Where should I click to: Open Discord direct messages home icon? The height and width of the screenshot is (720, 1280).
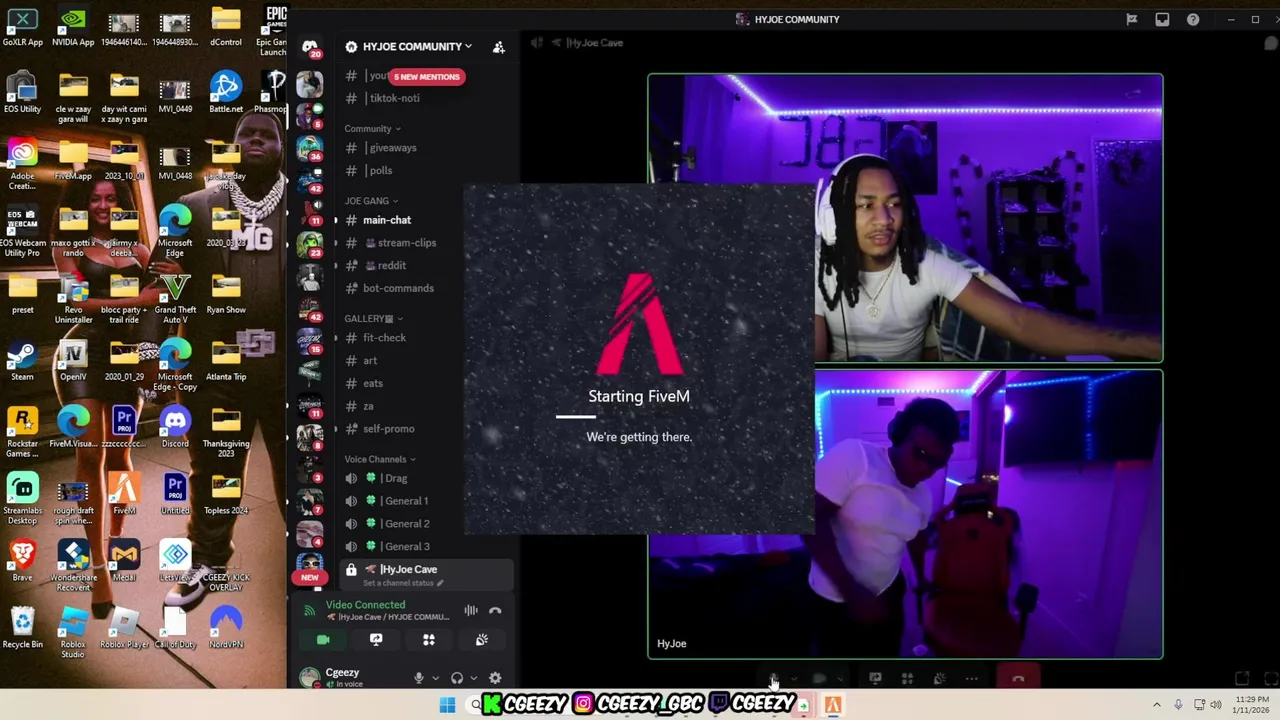(x=310, y=47)
